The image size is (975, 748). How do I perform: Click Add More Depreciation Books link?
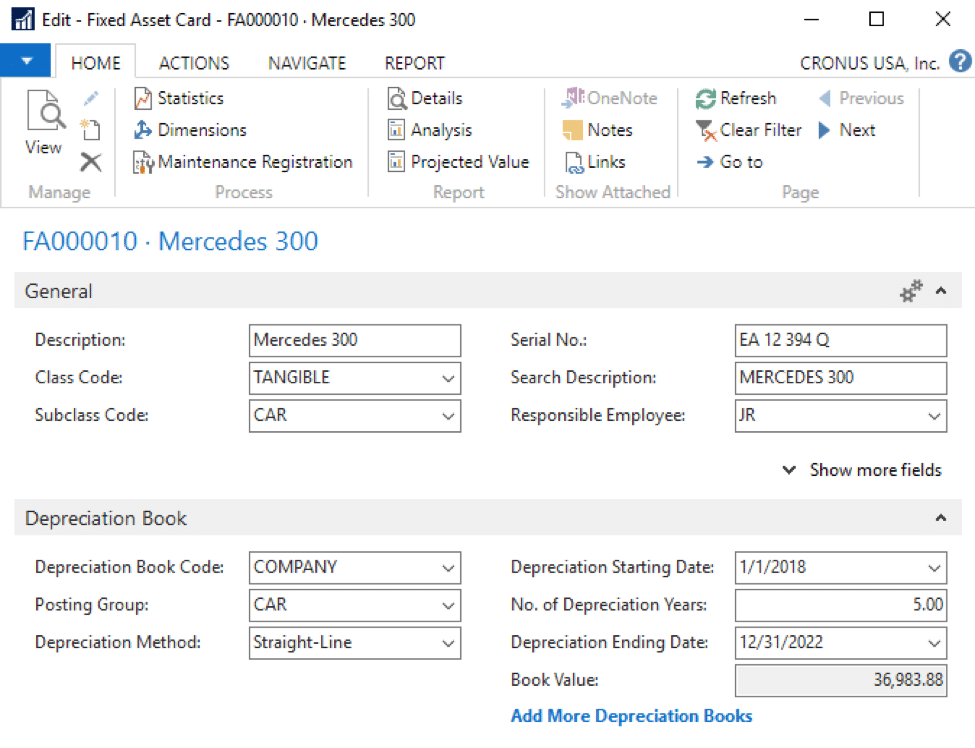pos(631,716)
